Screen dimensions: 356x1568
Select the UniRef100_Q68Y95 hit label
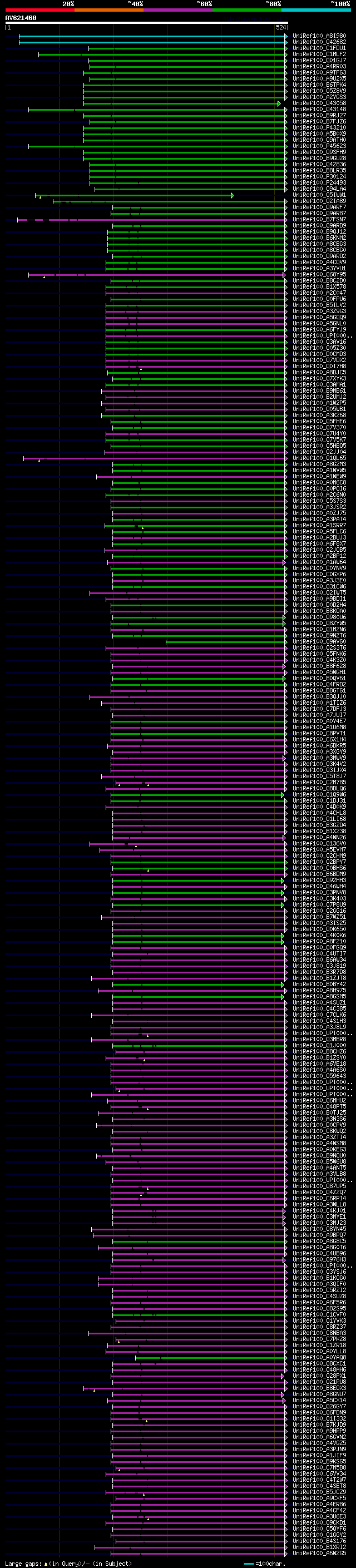(x=319, y=275)
